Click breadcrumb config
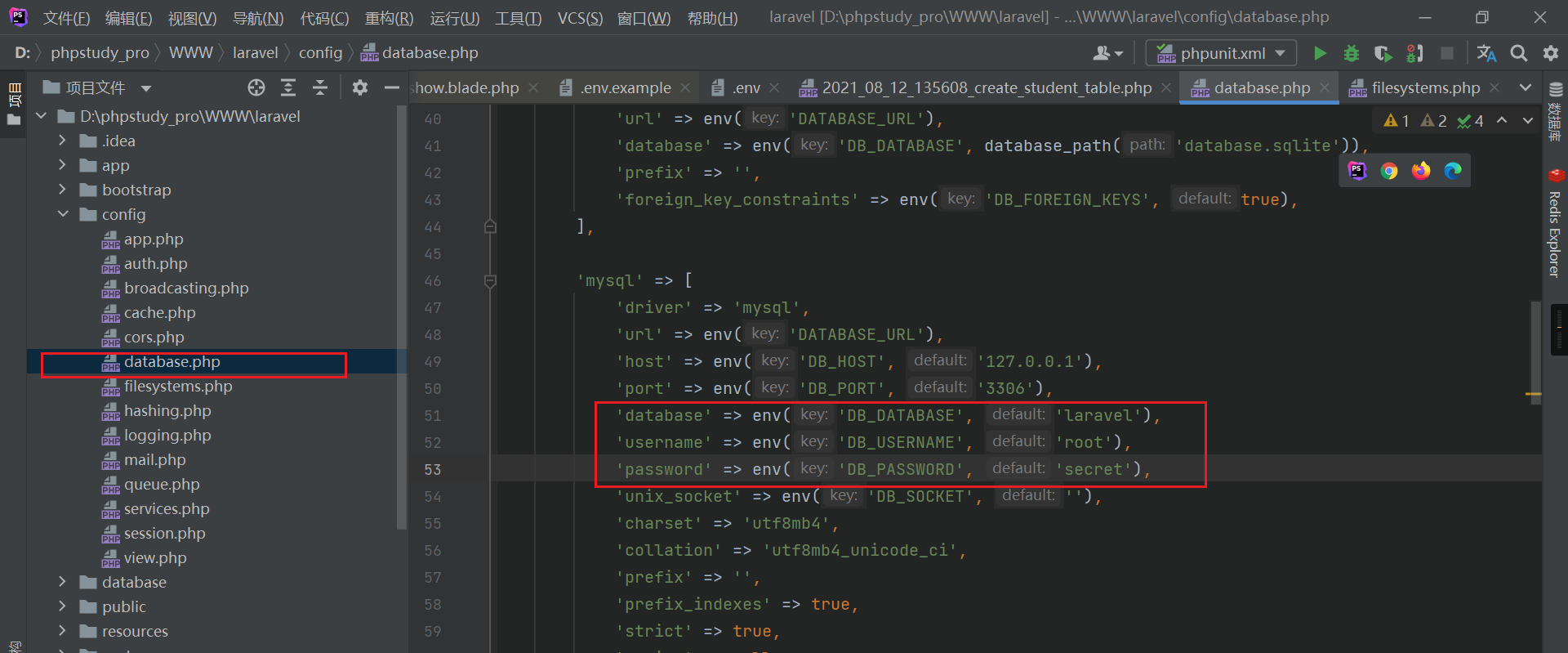This screenshot has width=1568, height=653. [320, 53]
